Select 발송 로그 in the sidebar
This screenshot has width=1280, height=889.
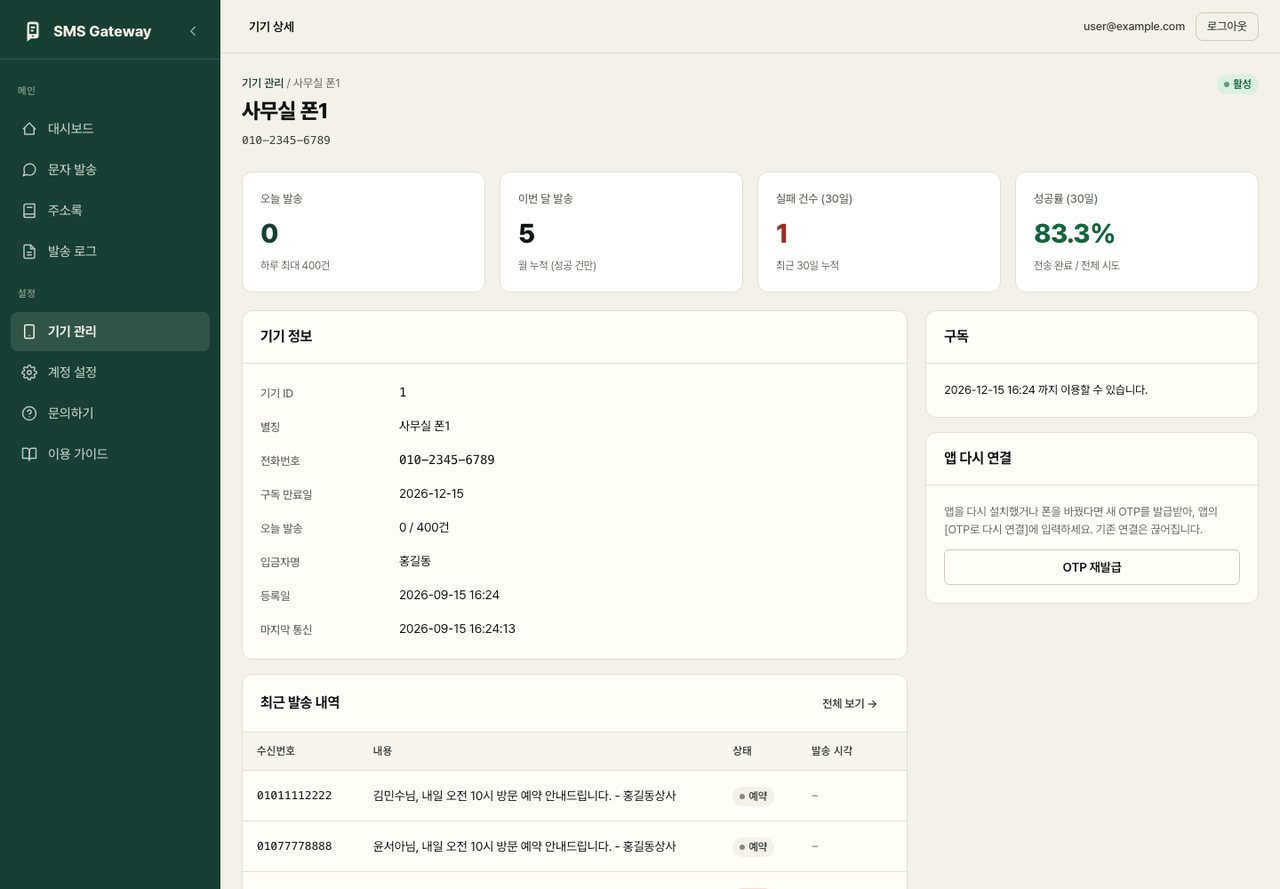110,252
